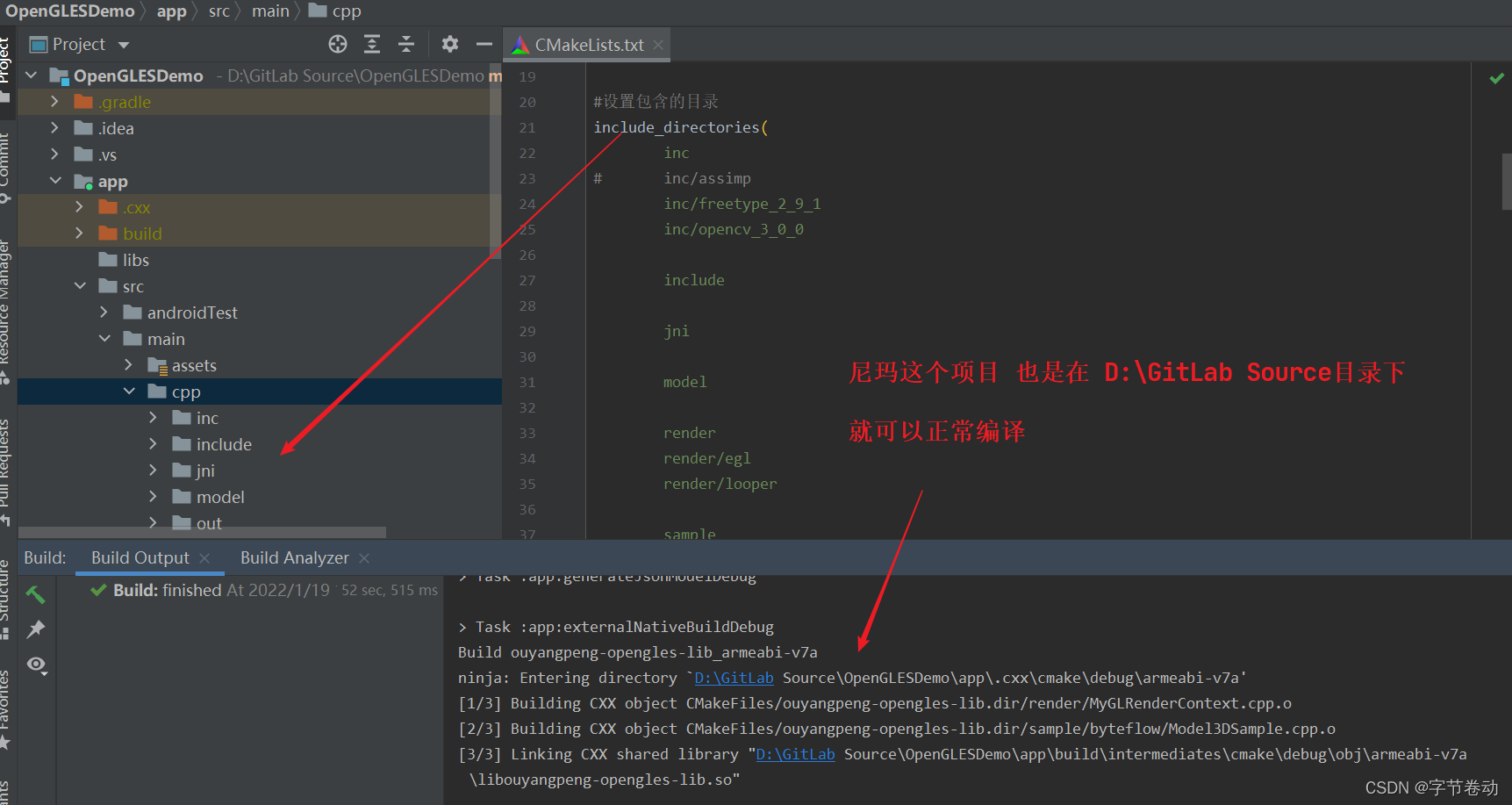The image size is (1512, 805).
Task: Select the out folder row
Action: 260,521
